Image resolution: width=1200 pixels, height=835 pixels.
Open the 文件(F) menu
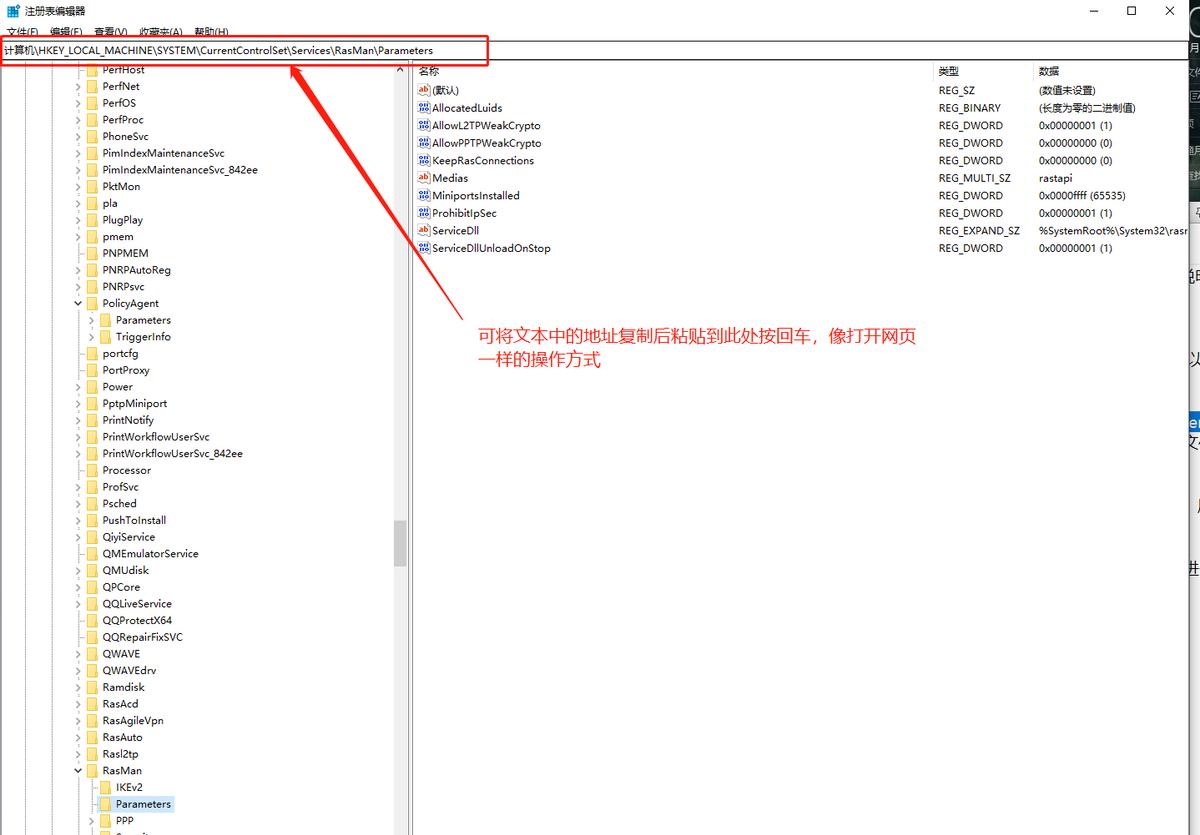[22, 33]
